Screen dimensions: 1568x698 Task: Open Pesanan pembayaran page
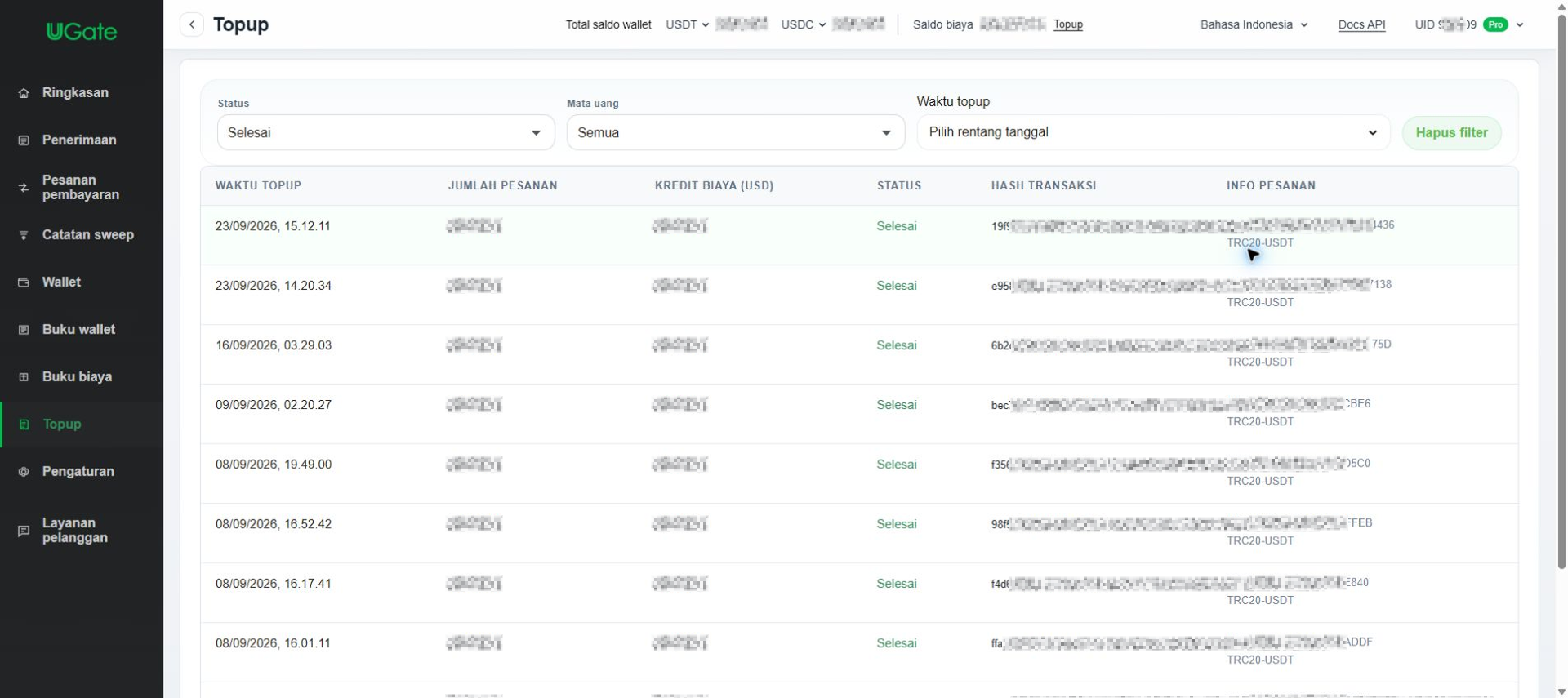tap(81, 188)
